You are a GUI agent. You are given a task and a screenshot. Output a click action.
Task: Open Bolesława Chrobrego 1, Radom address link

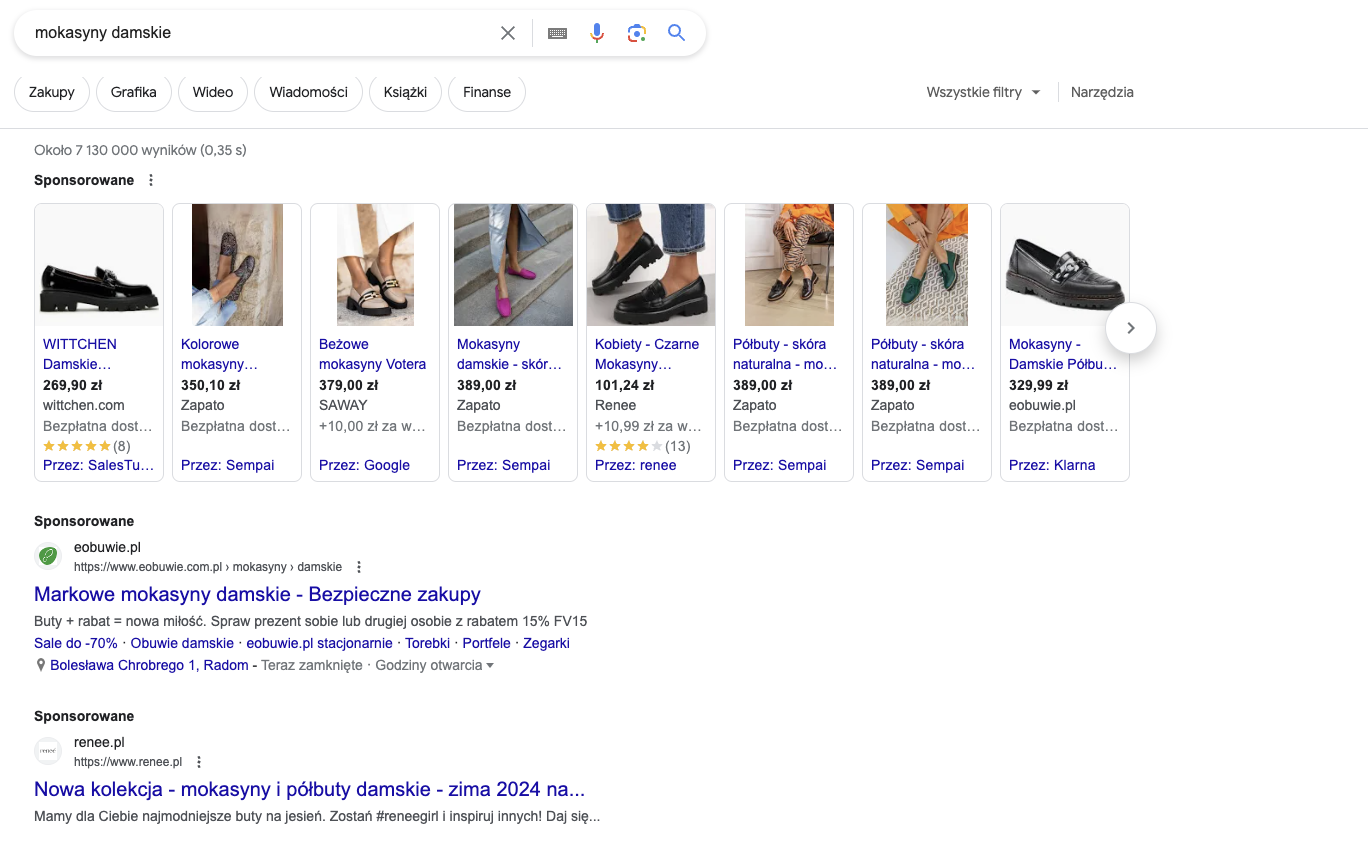pyautogui.click(x=149, y=665)
